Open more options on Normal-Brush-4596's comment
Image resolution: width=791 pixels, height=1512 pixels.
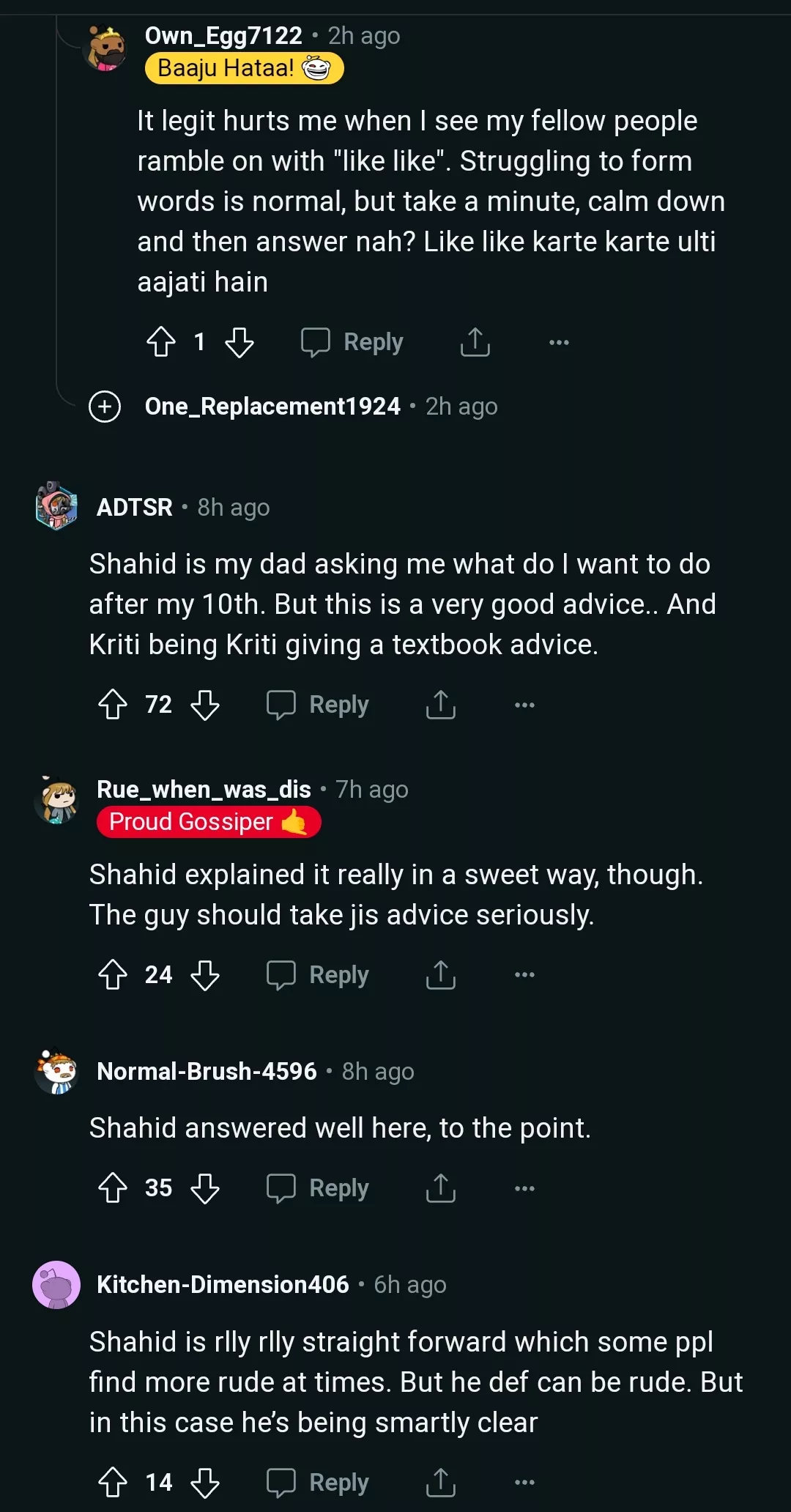(524, 1188)
